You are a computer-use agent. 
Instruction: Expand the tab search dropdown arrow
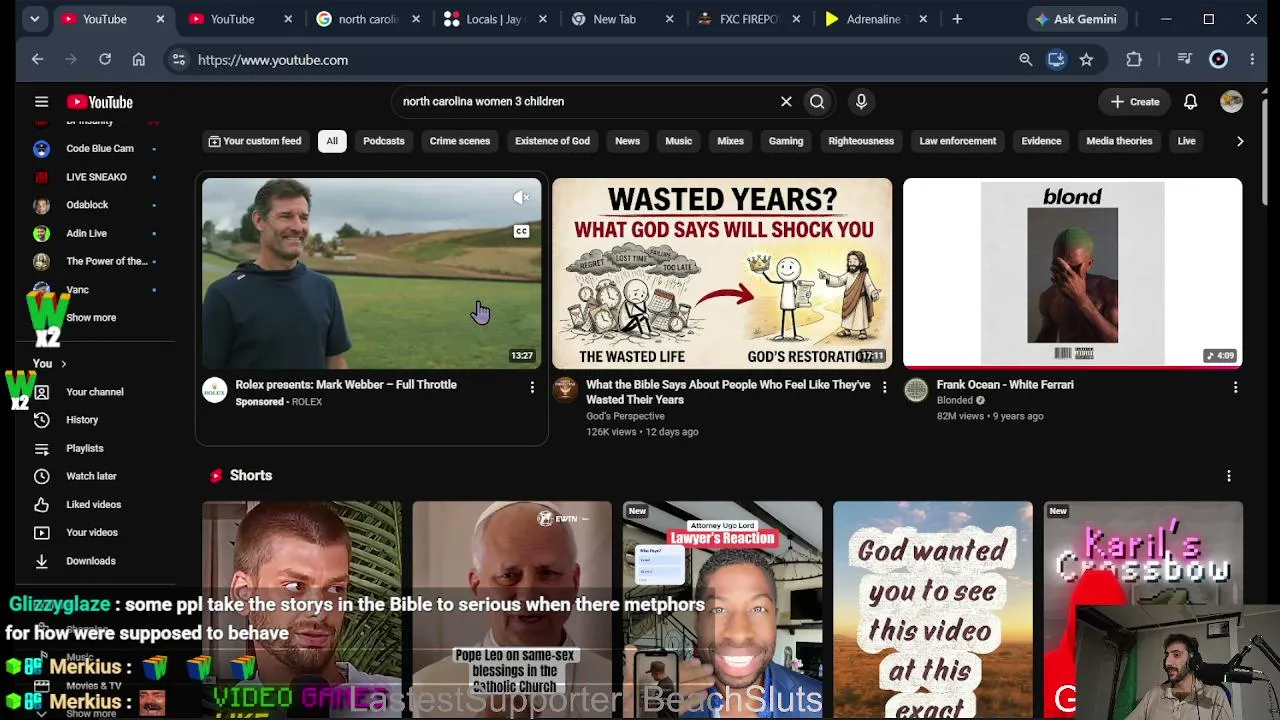pyautogui.click(x=34, y=19)
